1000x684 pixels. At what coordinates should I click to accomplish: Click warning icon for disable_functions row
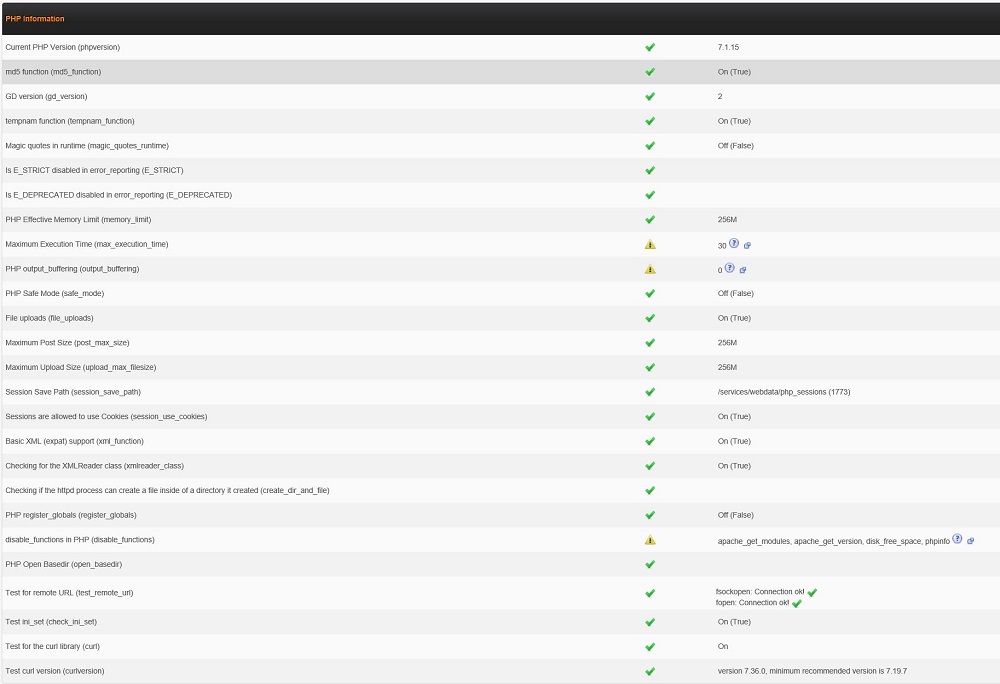click(650, 540)
